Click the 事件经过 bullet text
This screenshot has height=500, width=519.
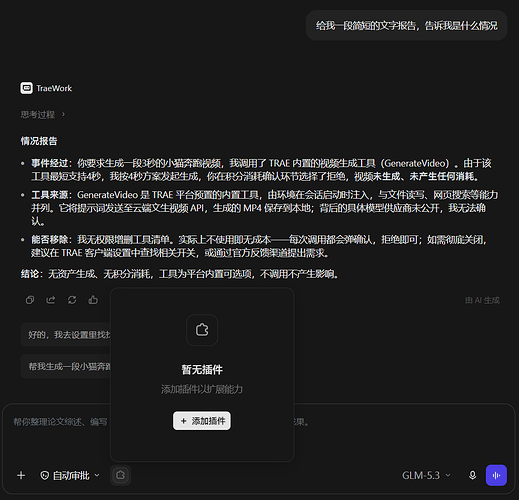pos(261,170)
